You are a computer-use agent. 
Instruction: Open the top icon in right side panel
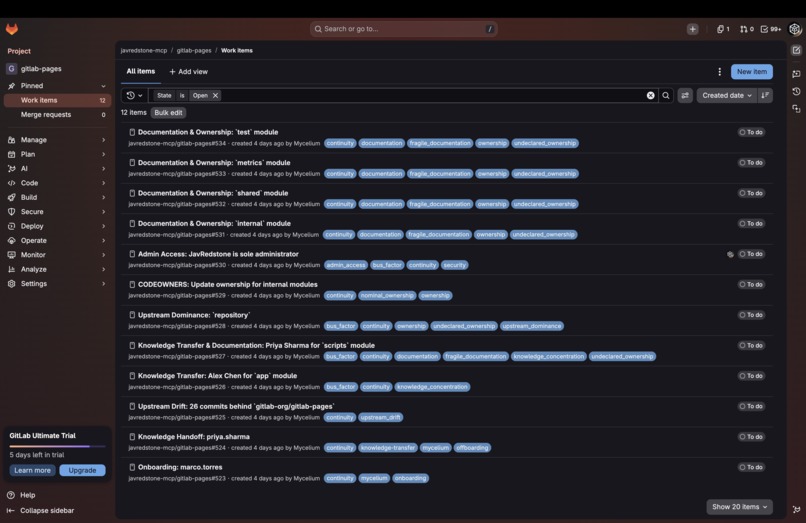[x=796, y=50]
